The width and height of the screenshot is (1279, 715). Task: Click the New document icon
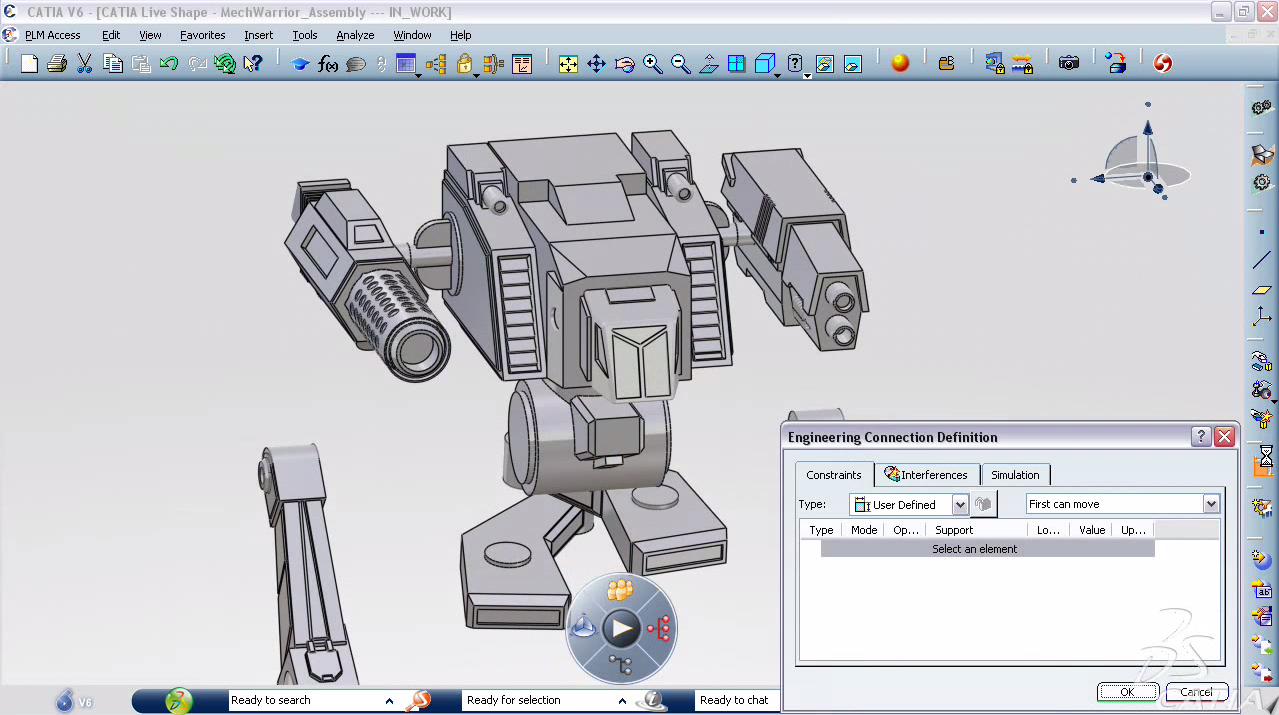(x=29, y=64)
